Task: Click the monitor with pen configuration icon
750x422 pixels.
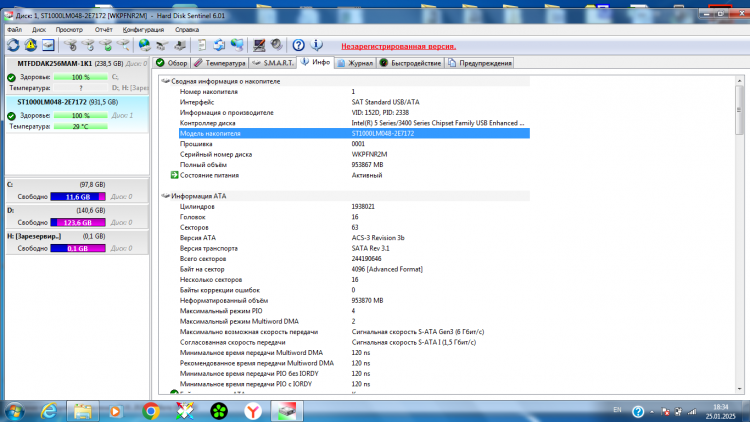Action: 259,45
